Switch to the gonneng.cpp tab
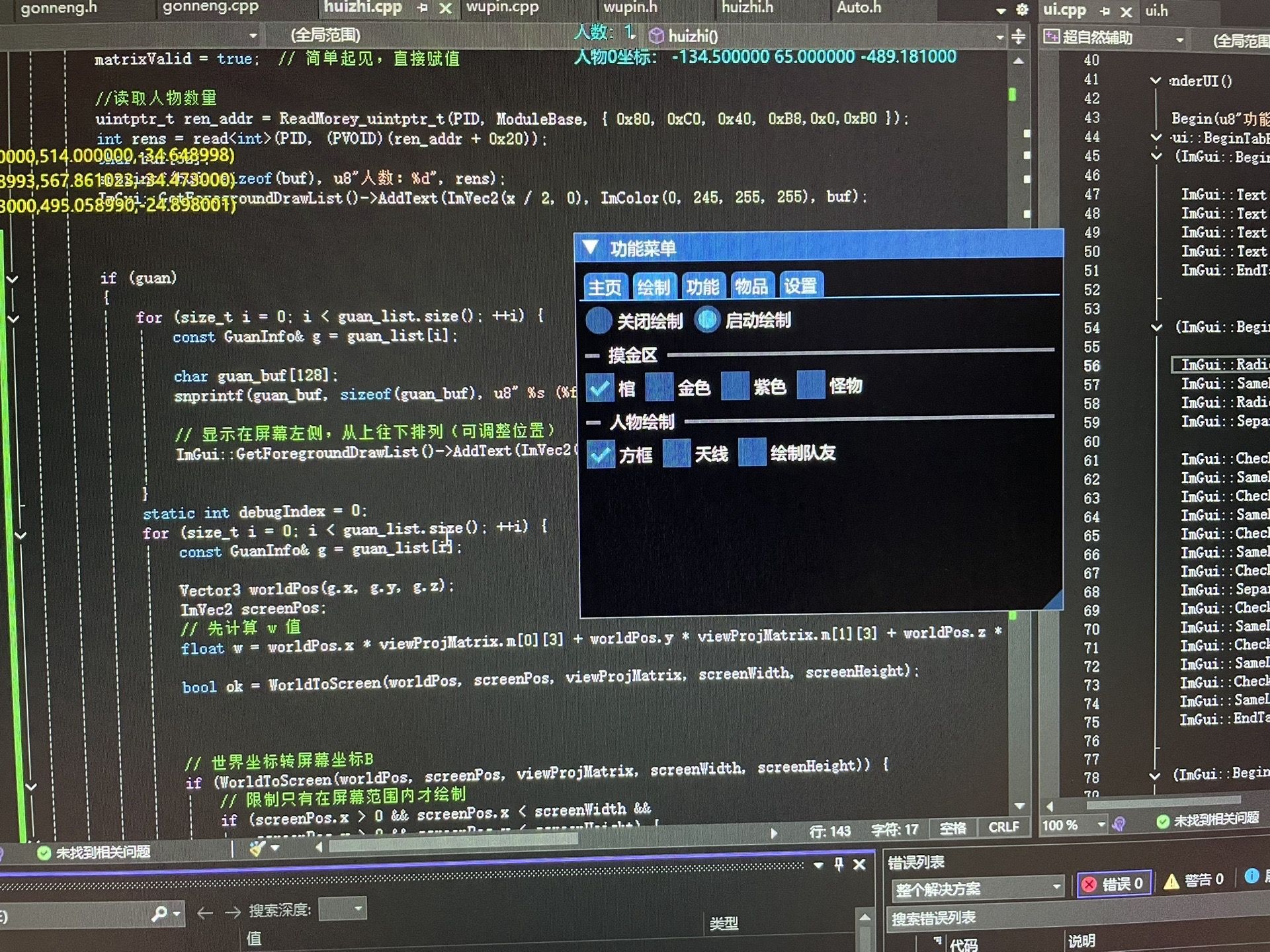Viewport: 1270px width, 952px height. click(210, 7)
